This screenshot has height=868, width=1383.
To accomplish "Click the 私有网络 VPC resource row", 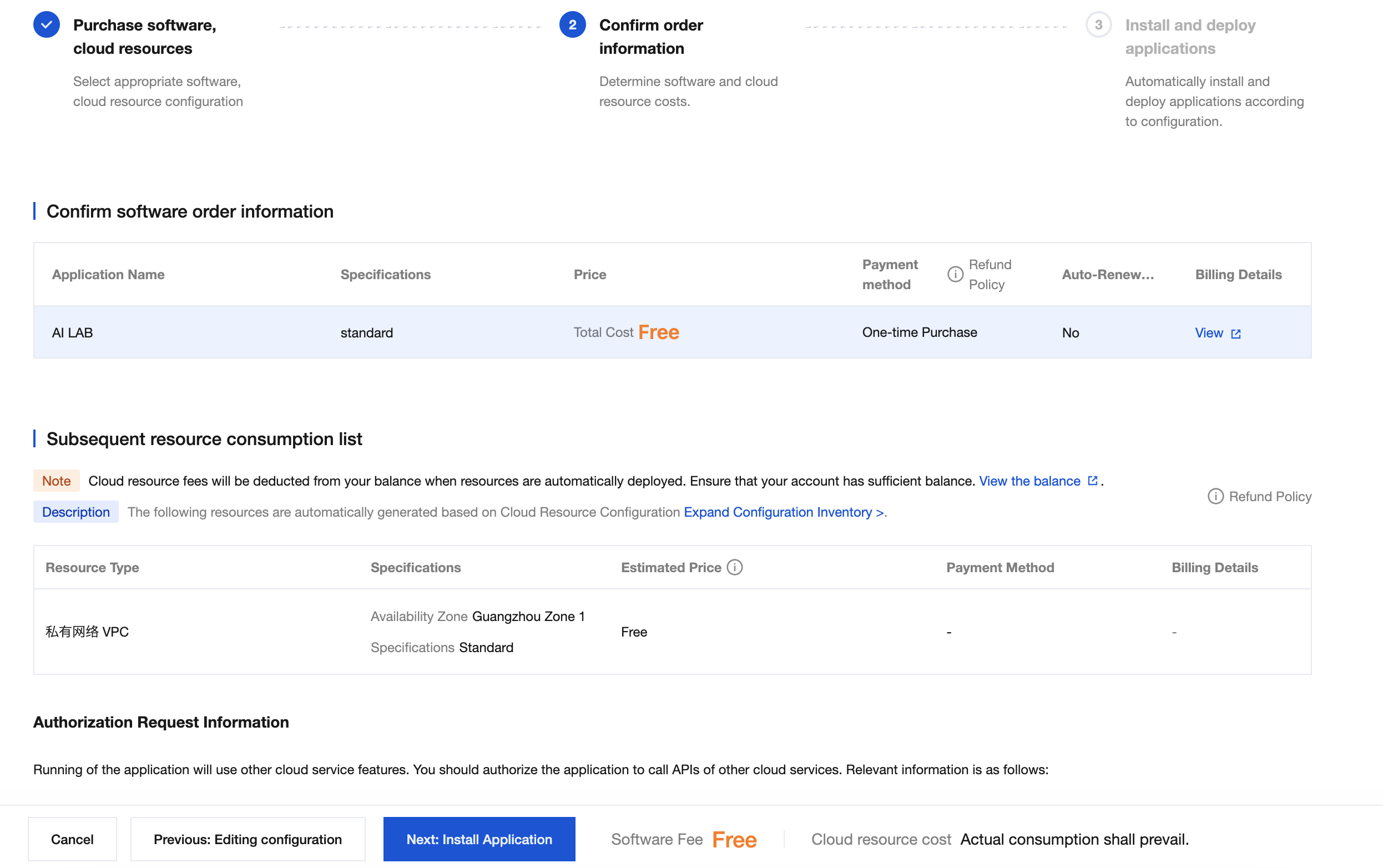I will [x=87, y=632].
